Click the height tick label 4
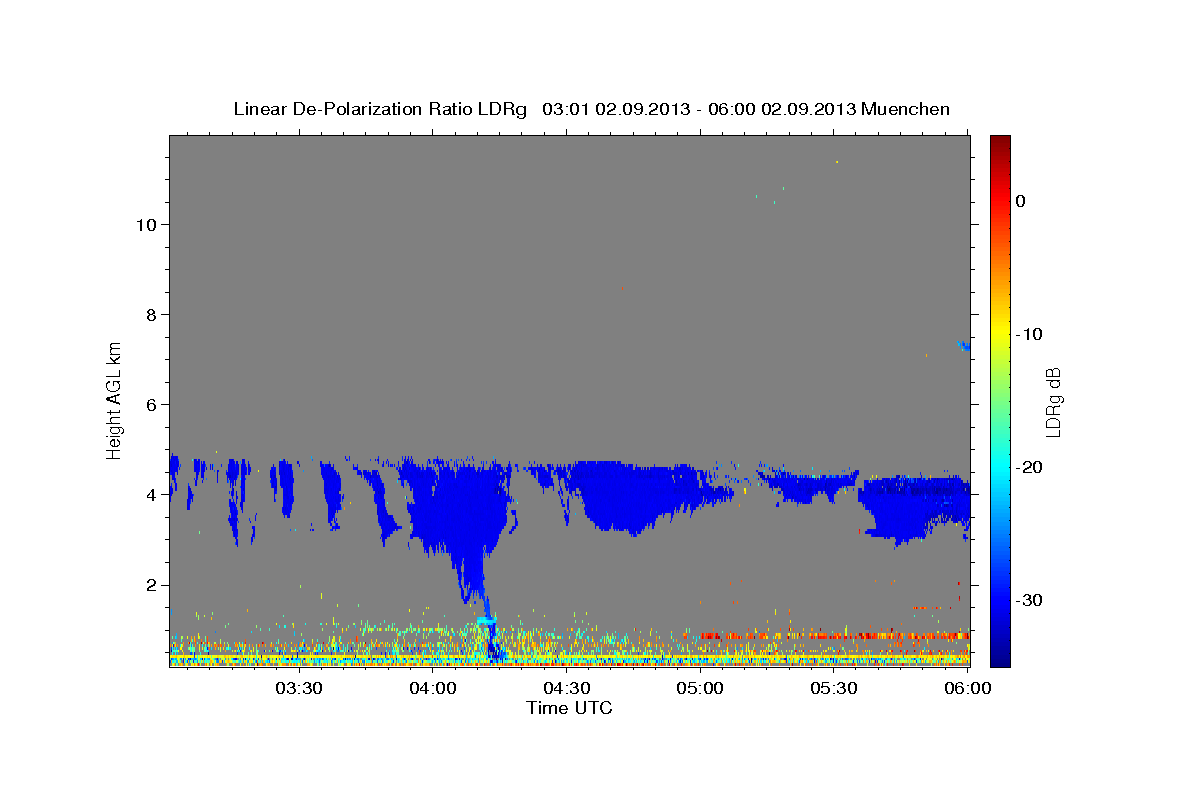 pyautogui.click(x=152, y=494)
